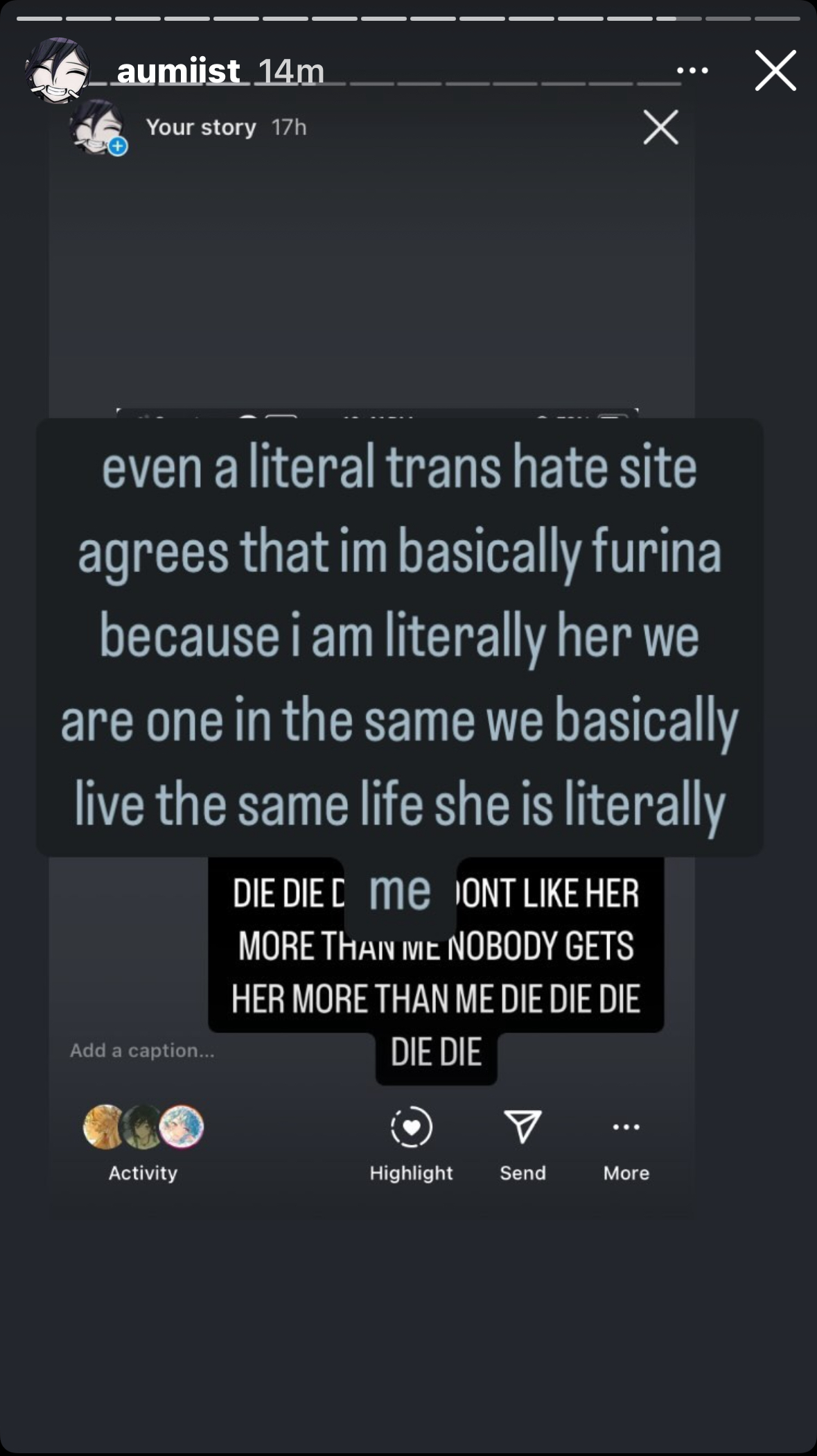Open aumiist username link
Screen dimensions: 817x1456
(x=179, y=70)
